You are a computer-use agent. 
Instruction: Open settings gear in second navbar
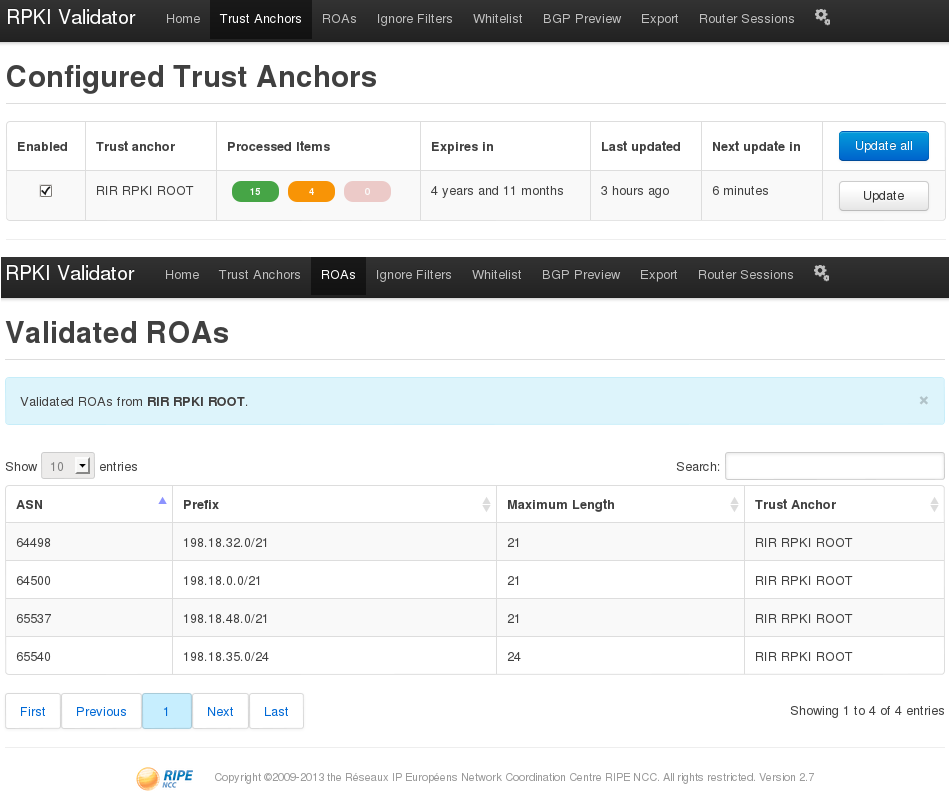click(821, 274)
